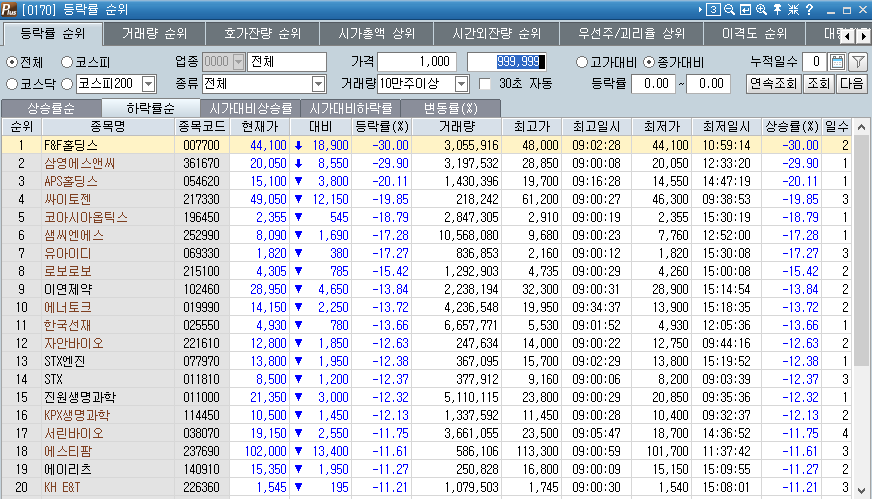This screenshot has width=872, height=500.
Task: Select the 변동률(%) sub-tab
Action: pyautogui.click(x=450, y=108)
